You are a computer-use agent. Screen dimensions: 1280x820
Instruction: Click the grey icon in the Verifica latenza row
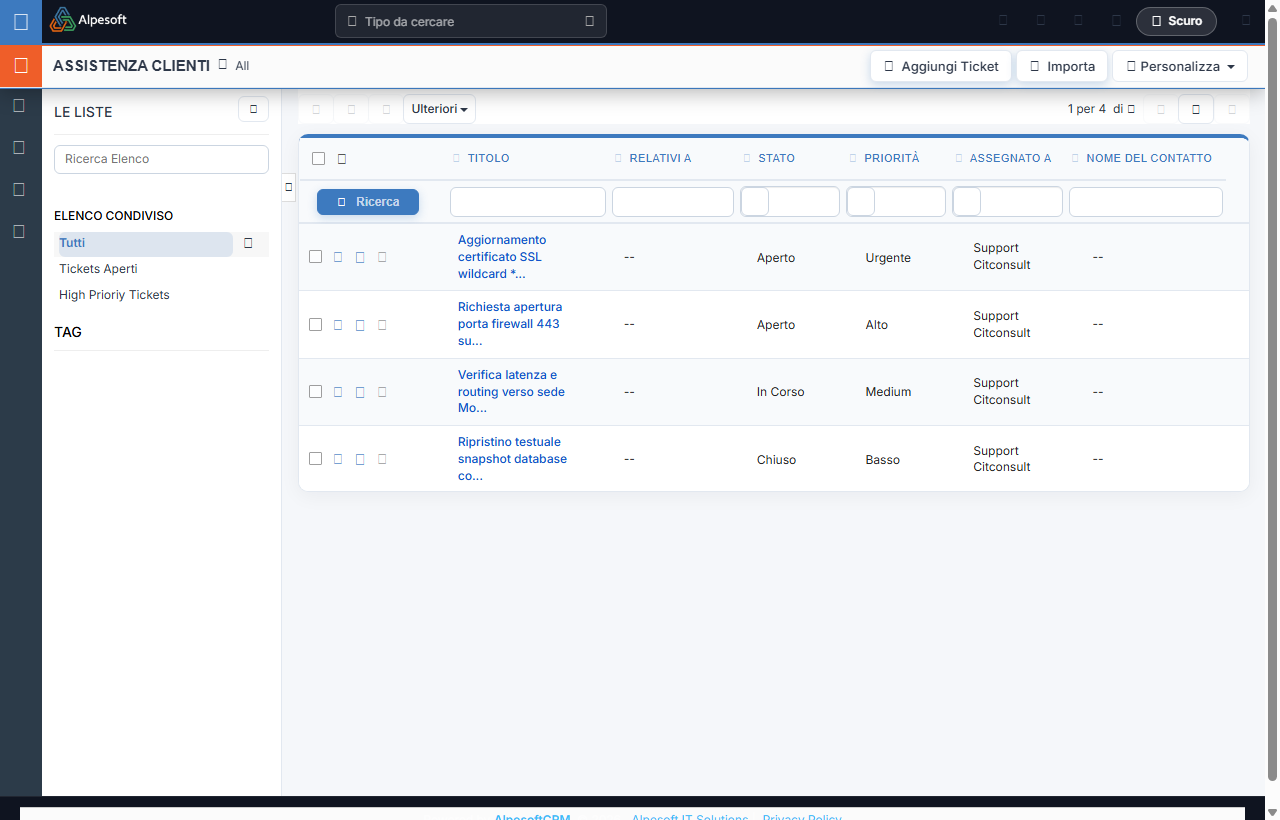(382, 392)
